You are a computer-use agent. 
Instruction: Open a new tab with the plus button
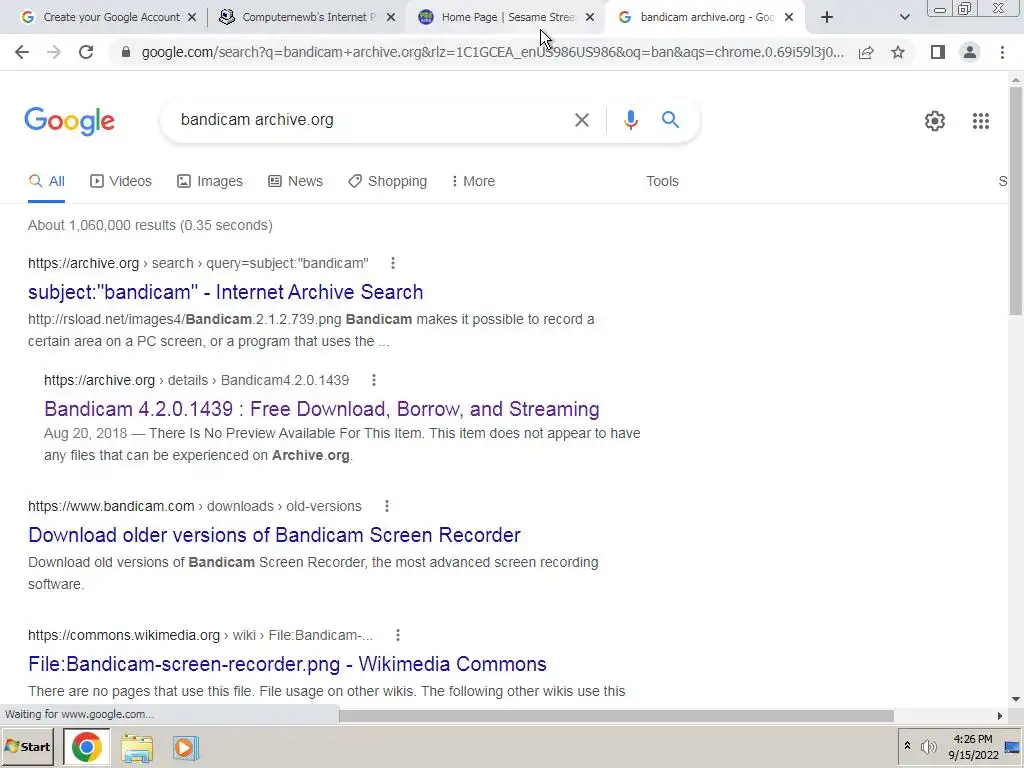pyautogui.click(x=827, y=17)
